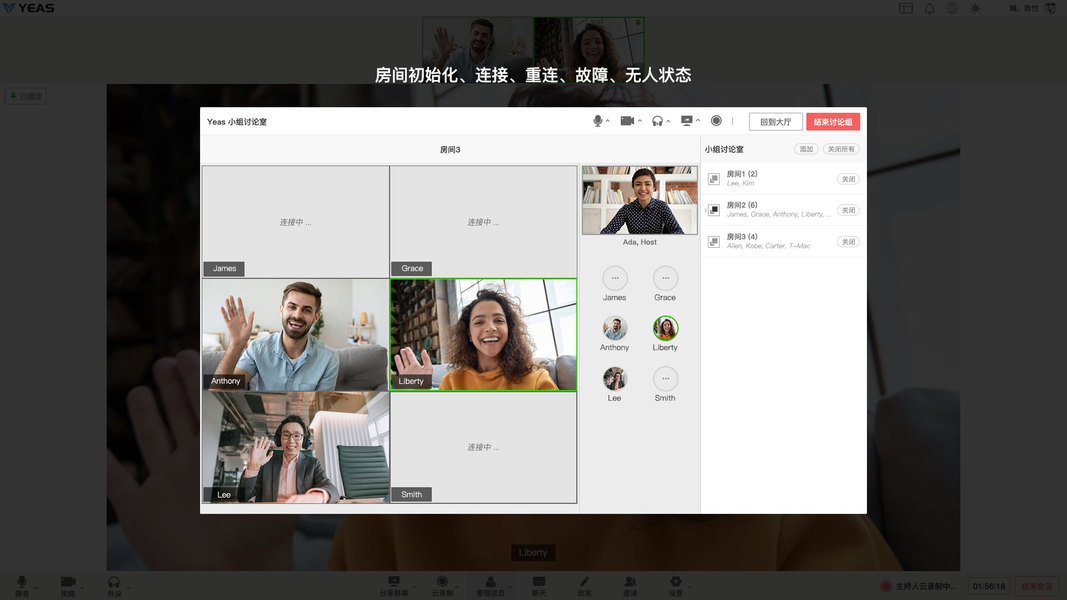The height and width of the screenshot is (600, 1067).
Task: Select Lee's avatar in participant list
Action: [x=614, y=379]
